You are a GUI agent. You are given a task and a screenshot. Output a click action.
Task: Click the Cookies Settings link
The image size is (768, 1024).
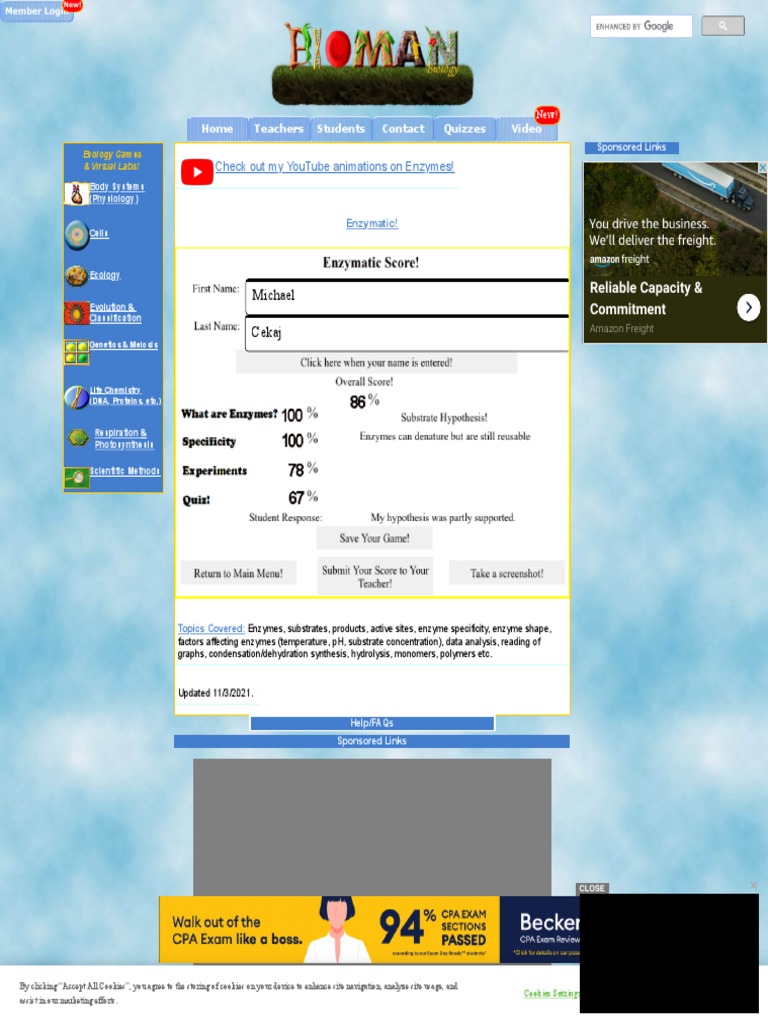click(551, 993)
